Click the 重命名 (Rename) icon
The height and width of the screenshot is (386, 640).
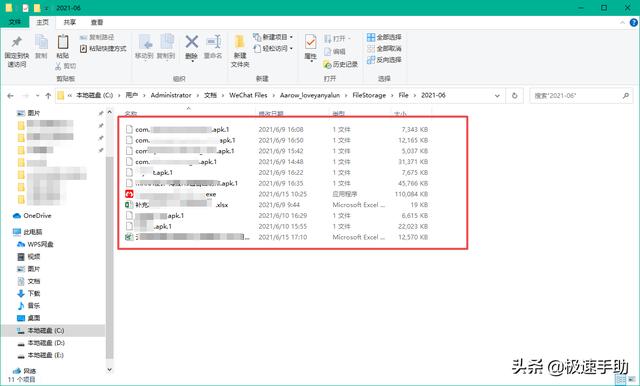click(x=213, y=42)
